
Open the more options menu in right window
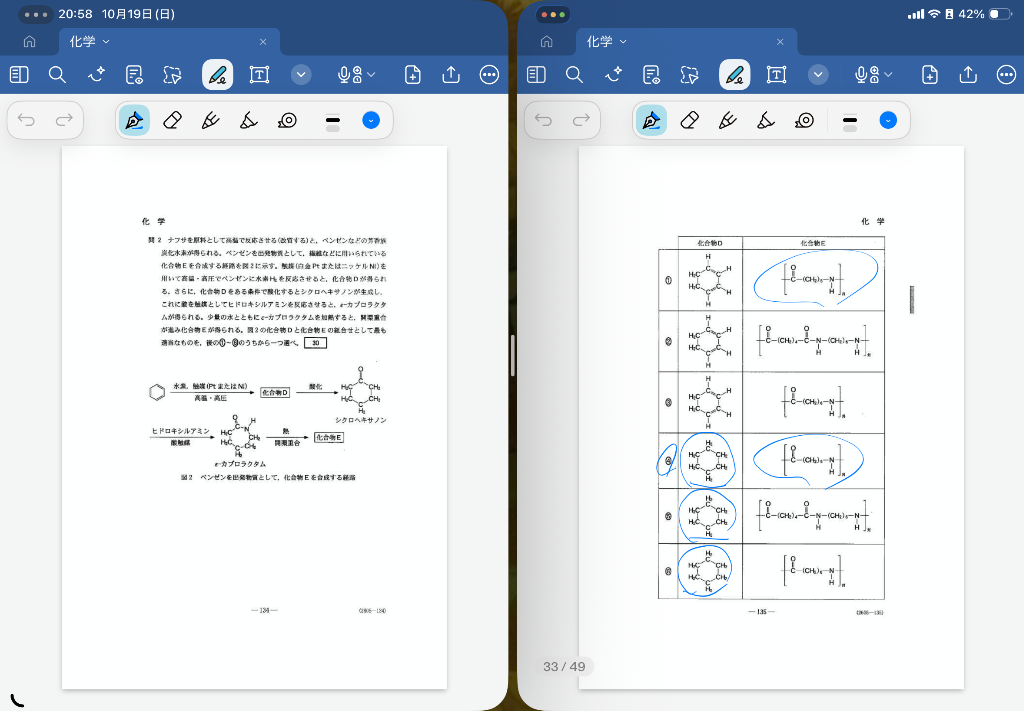coord(1006,75)
